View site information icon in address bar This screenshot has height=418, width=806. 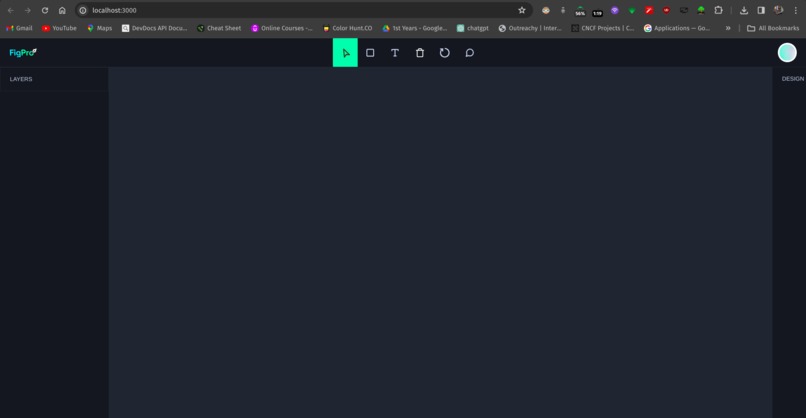83,10
